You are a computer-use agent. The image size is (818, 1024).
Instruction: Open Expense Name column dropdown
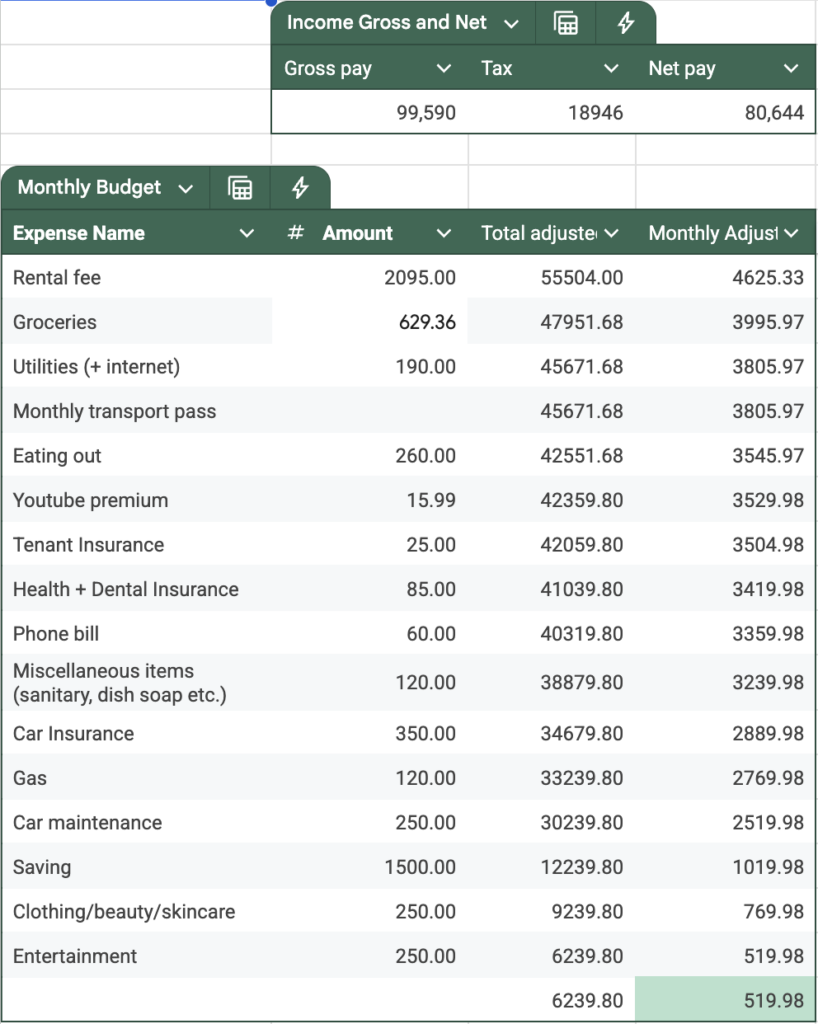click(x=246, y=233)
